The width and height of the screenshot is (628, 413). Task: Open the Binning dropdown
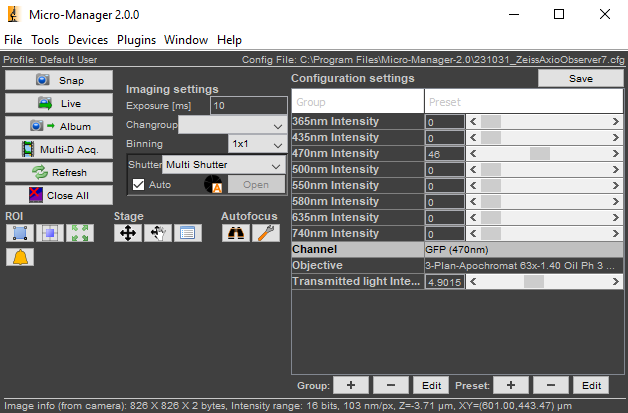pyautogui.click(x=257, y=144)
